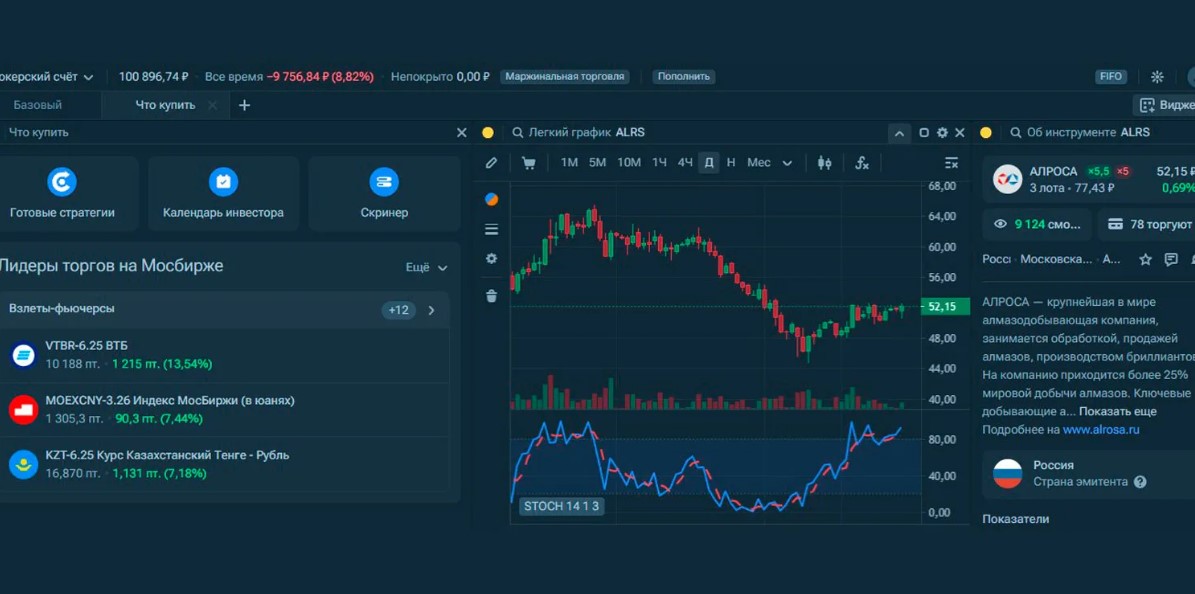Image resolution: width=1195 pixels, height=594 pixels.
Task: Expand the Взлеты-фьючерсы list chevron
Action: tap(431, 310)
